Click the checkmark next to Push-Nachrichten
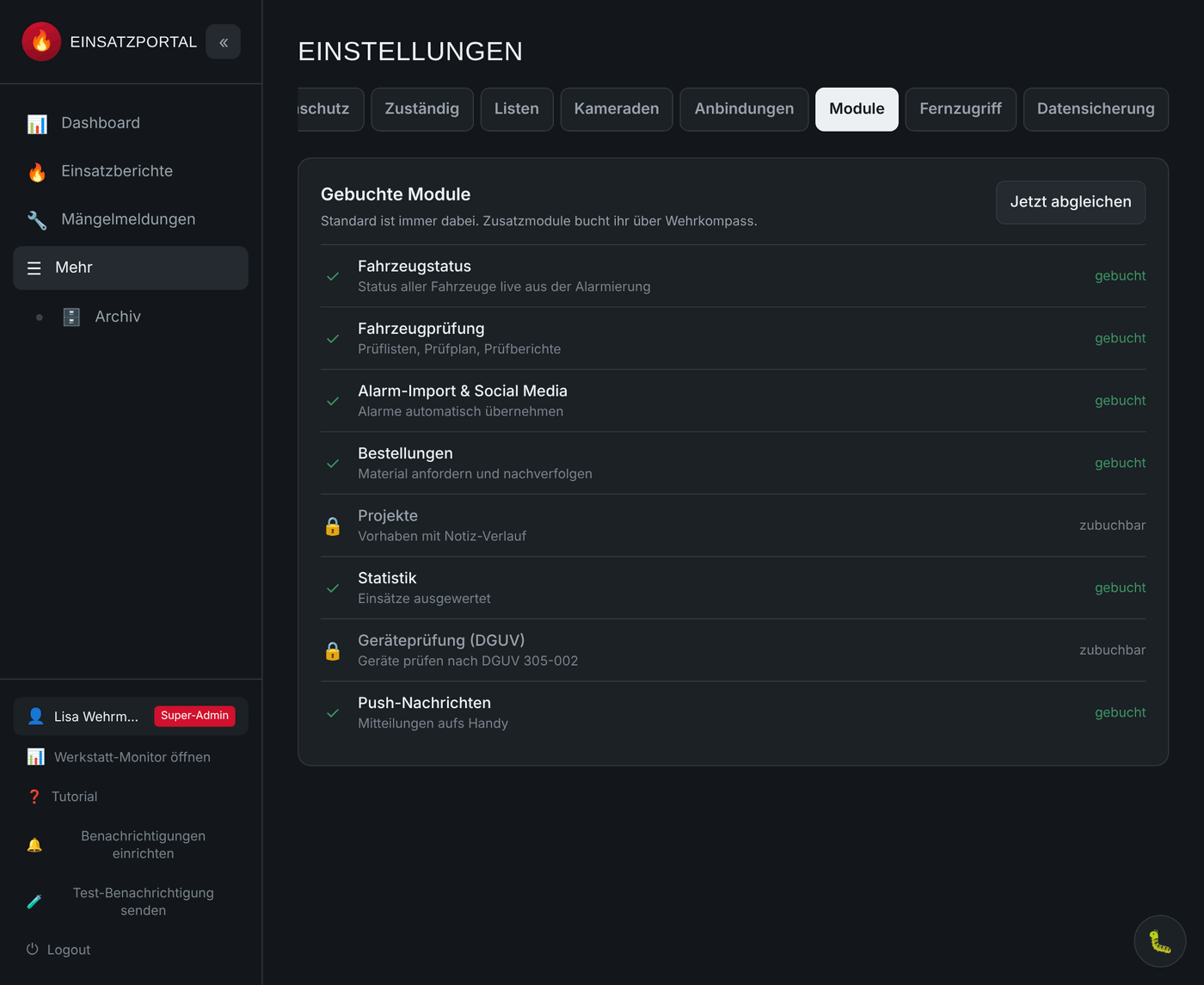The width and height of the screenshot is (1204, 985). tap(333, 713)
